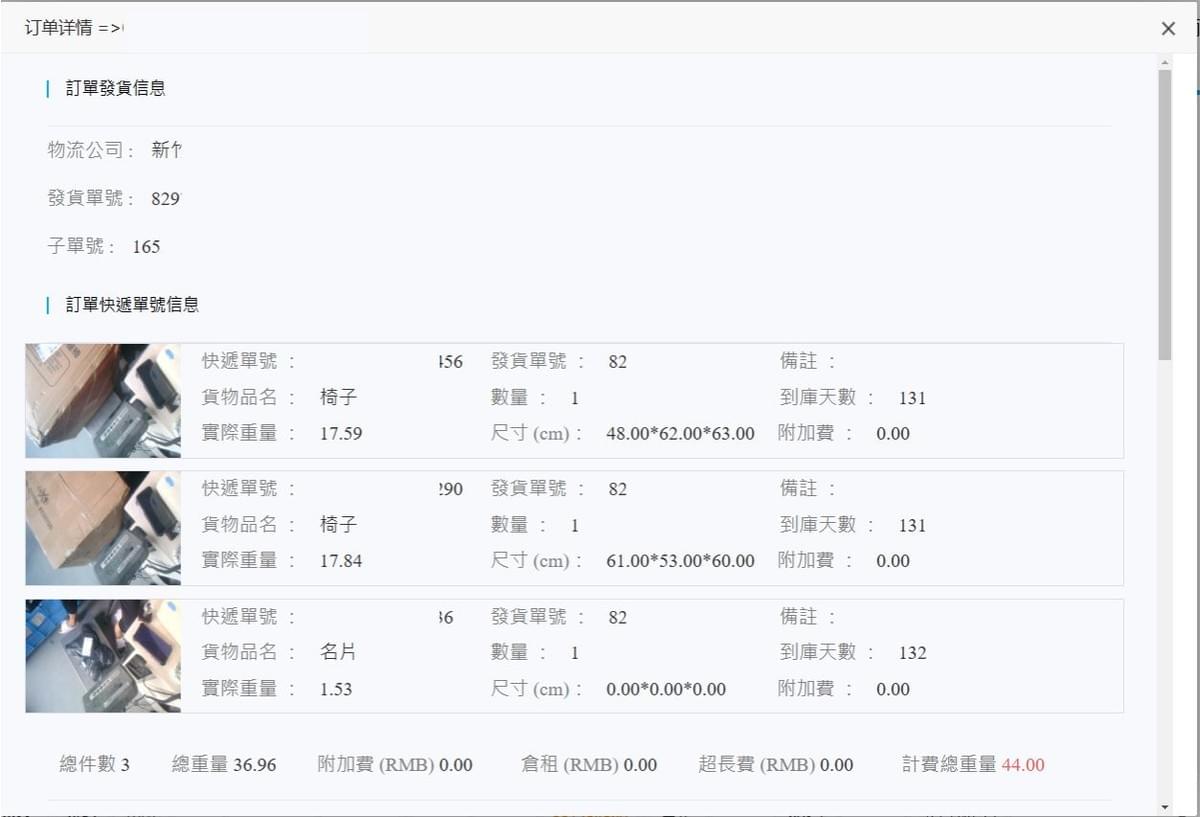This screenshot has height=817, width=1200.
Task: Open the 名片 package photo thumbnail
Action: [103, 656]
